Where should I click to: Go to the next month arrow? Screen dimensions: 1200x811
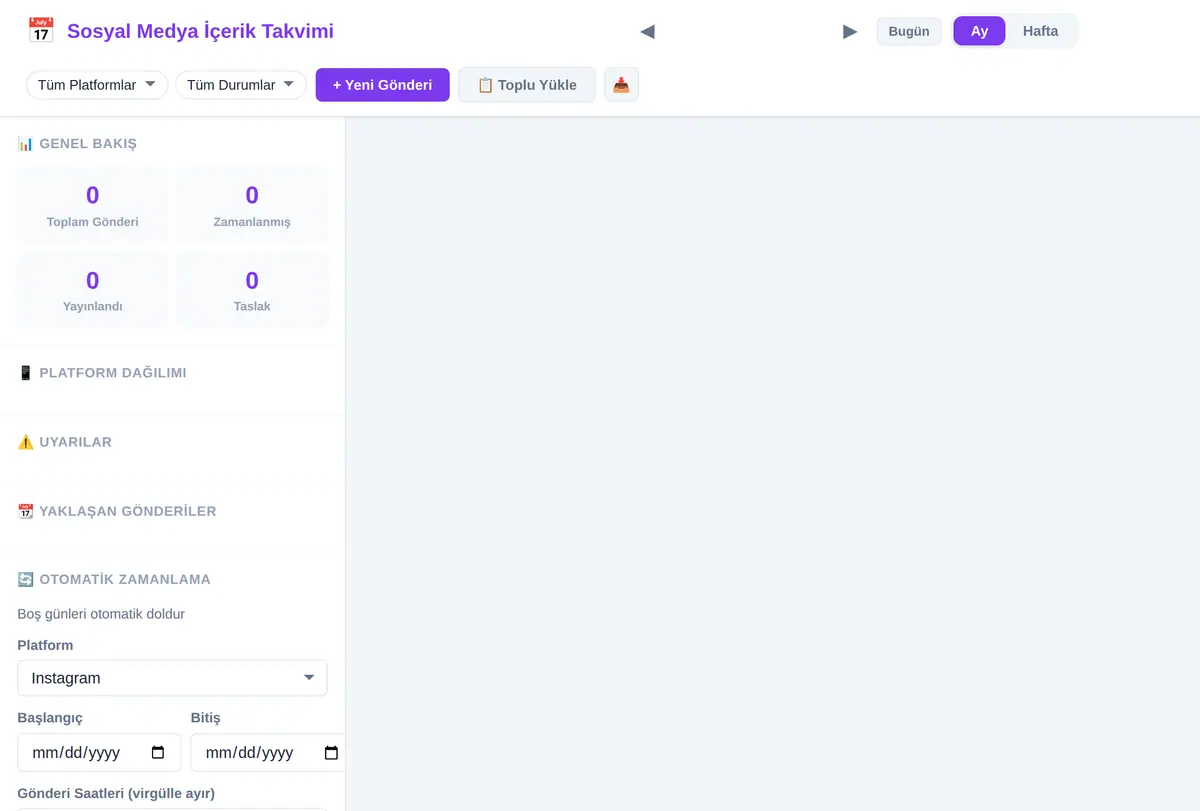[850, 31]
